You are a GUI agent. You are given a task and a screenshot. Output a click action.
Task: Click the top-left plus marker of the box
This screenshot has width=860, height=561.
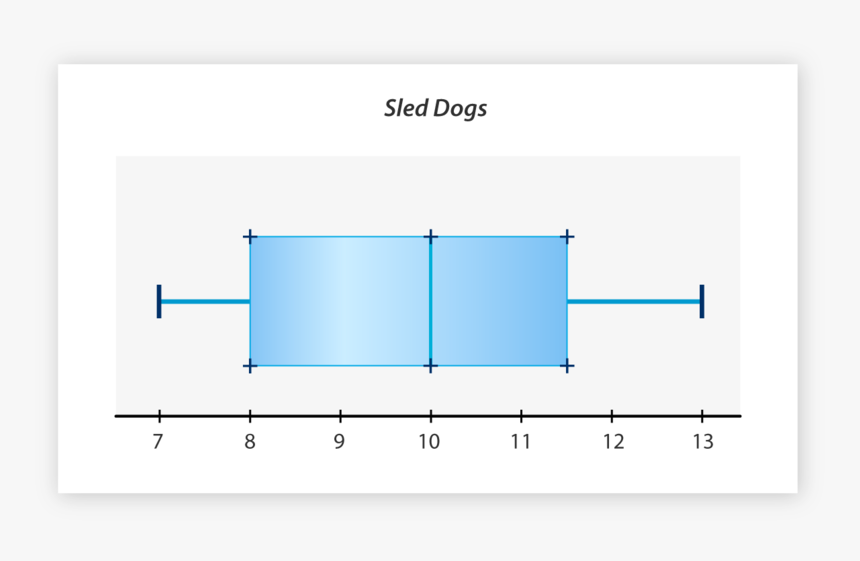250,237
